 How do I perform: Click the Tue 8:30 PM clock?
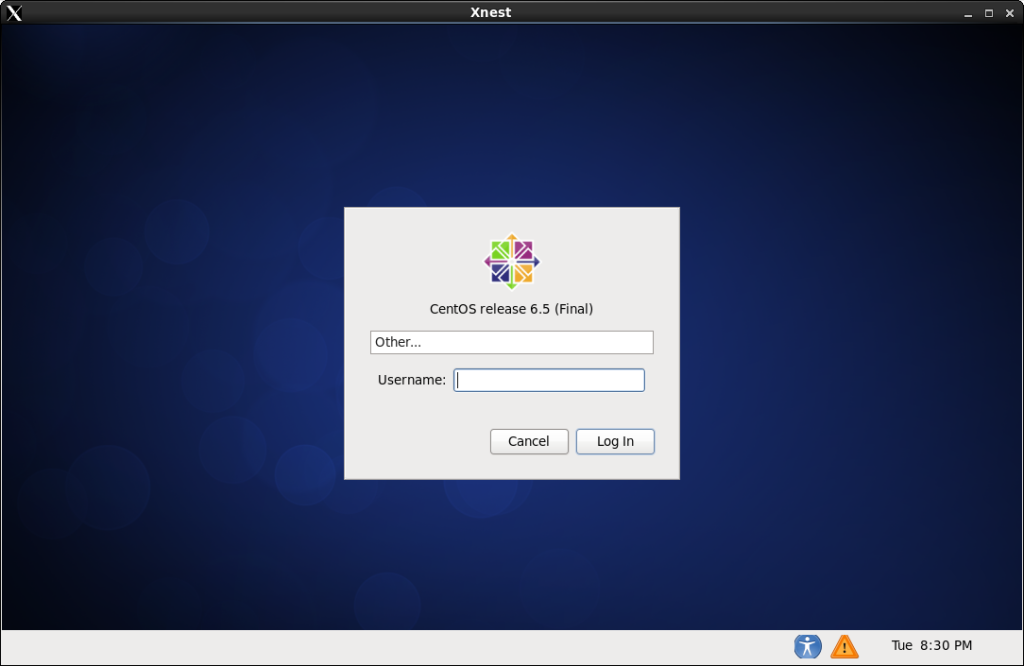pos(931,645)
